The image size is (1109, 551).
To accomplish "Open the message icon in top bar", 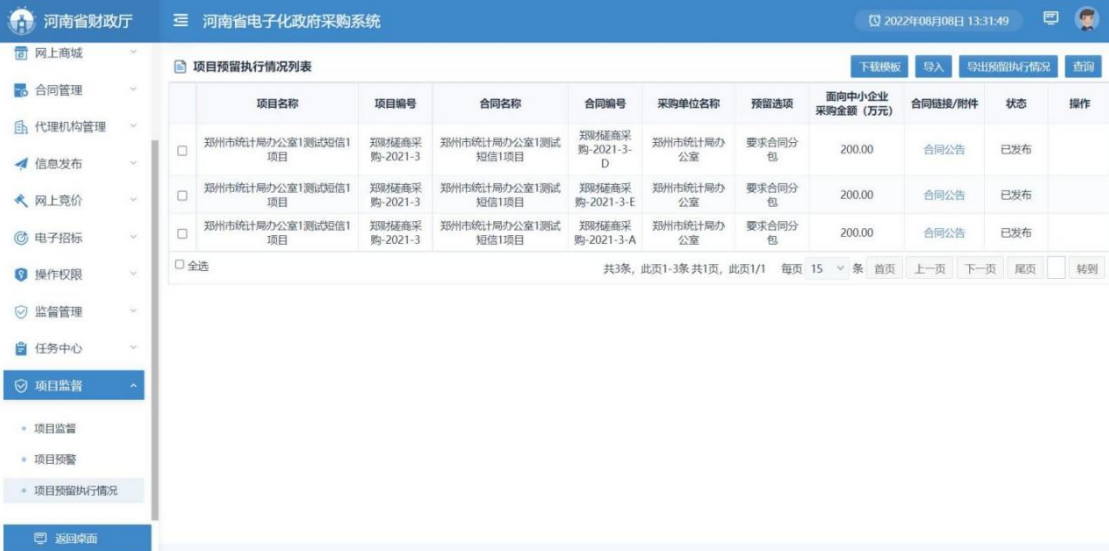I will [x=1050, y=19].
